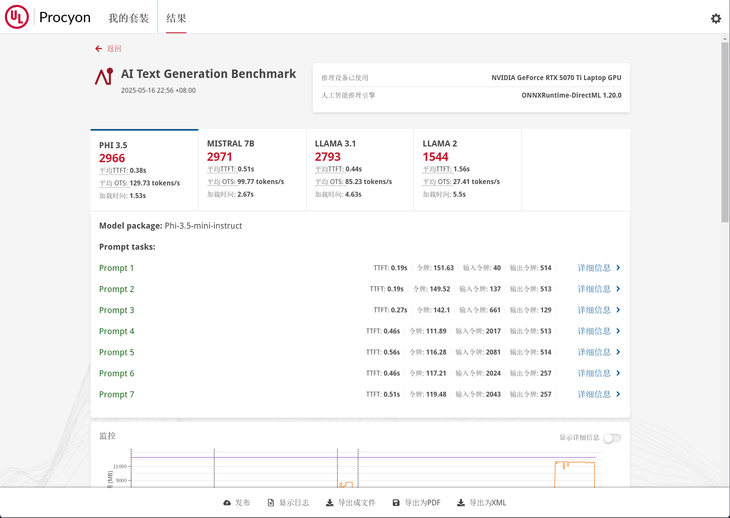Expand Prompt 3 details chevron
730x518 pixels.
[618, 310]
